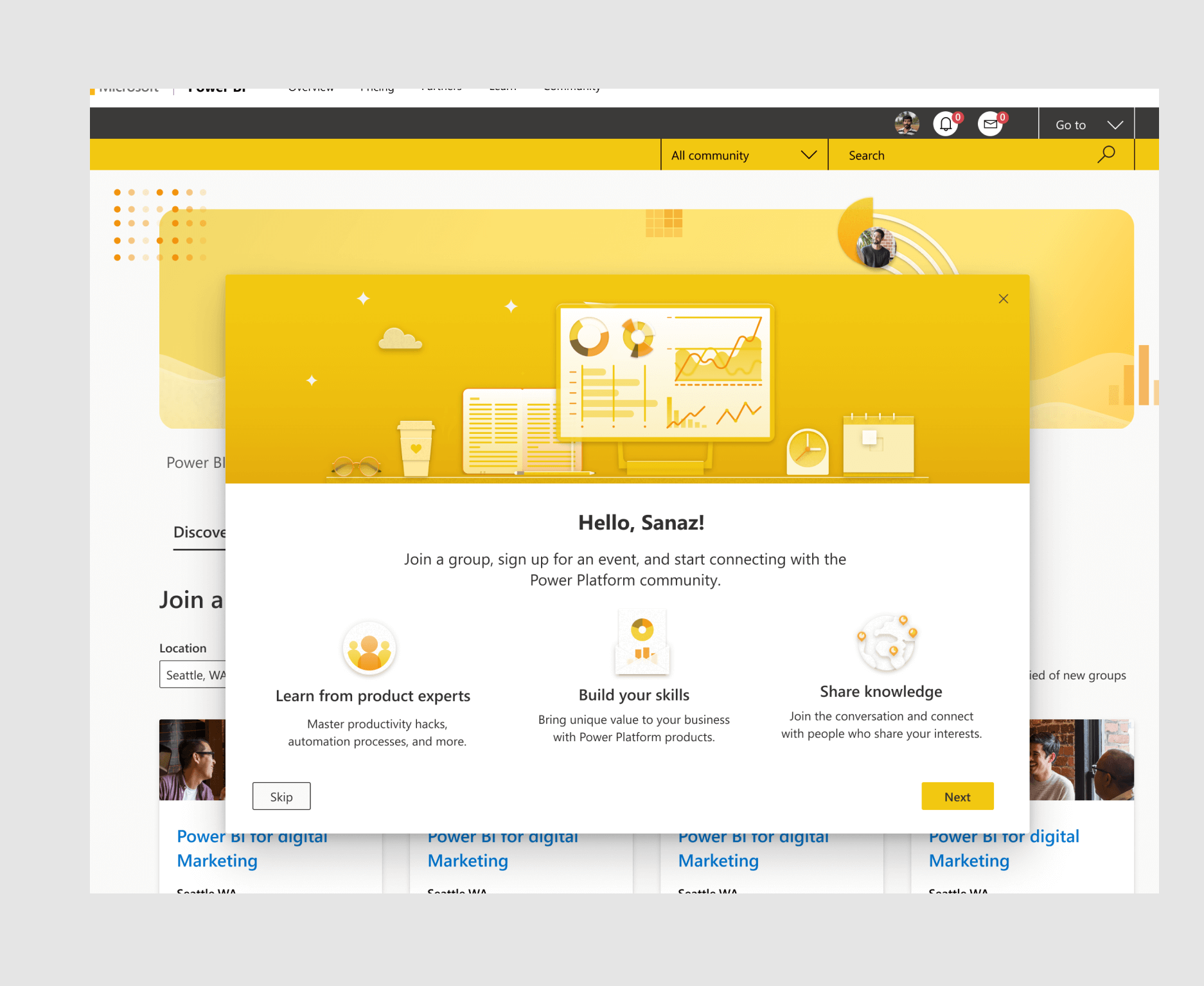Click the Build your skills heading
Image resolution: width=1204 pixels, height=986 pixels.
pos(634,695)
